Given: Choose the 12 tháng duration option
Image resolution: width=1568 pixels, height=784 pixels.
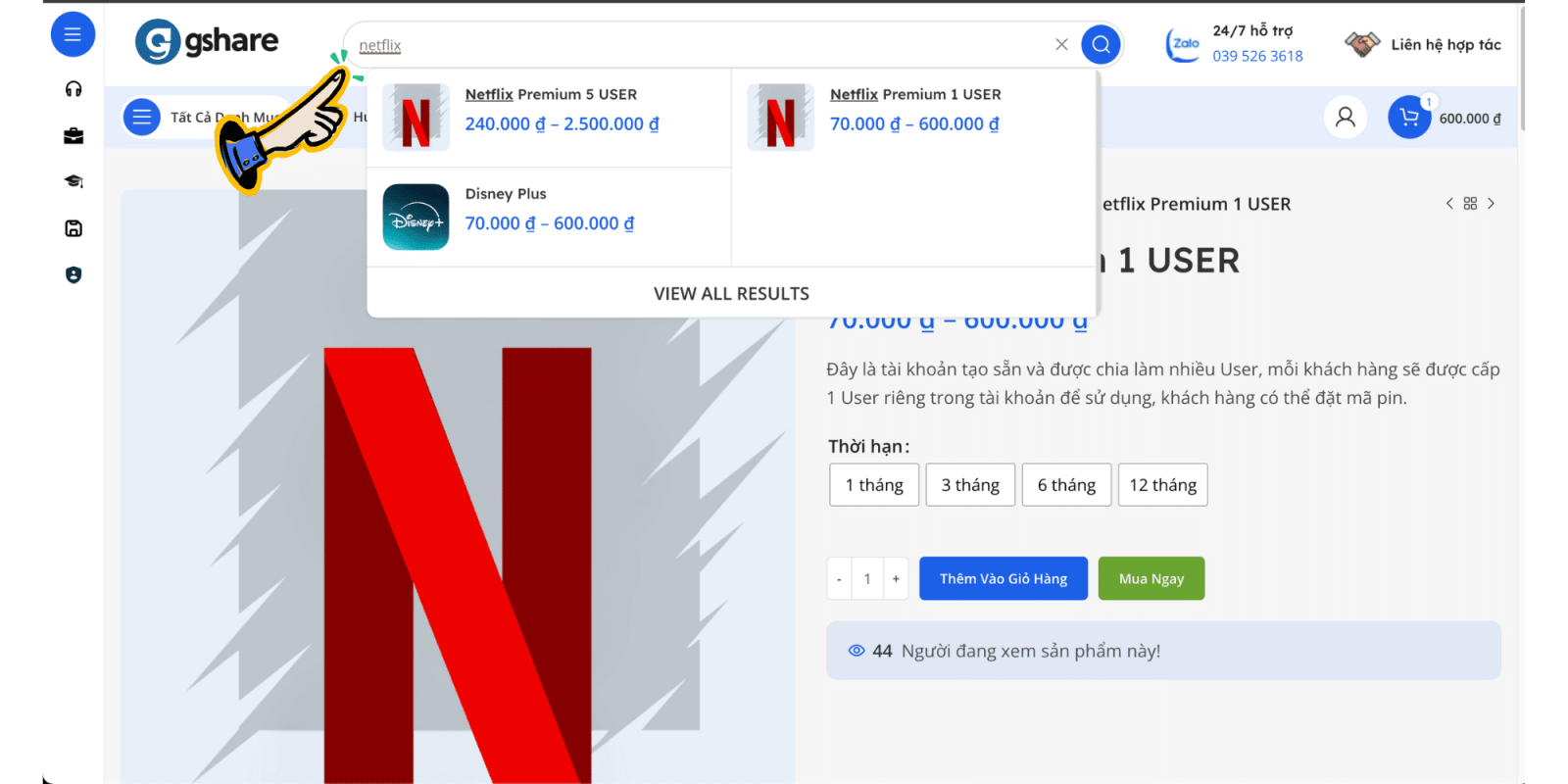Looking at the screenshot, I should click(x=1162, y=485).
